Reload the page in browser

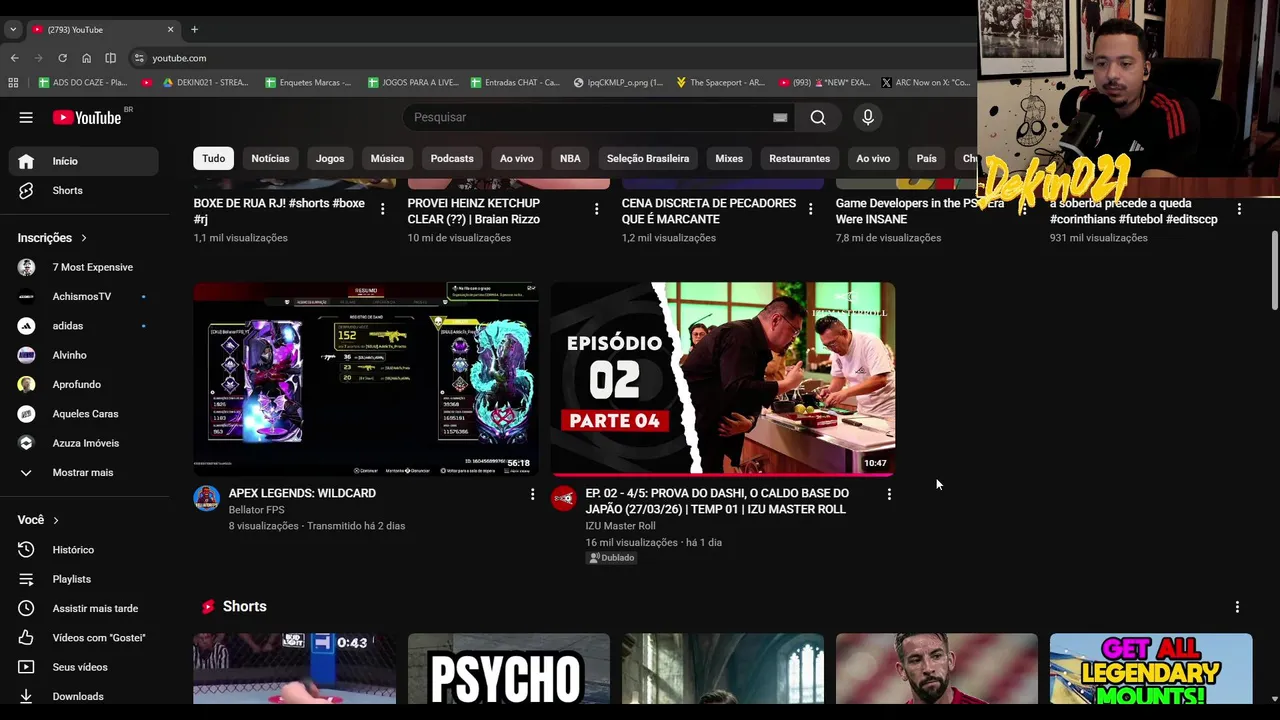tap(62, 58)
